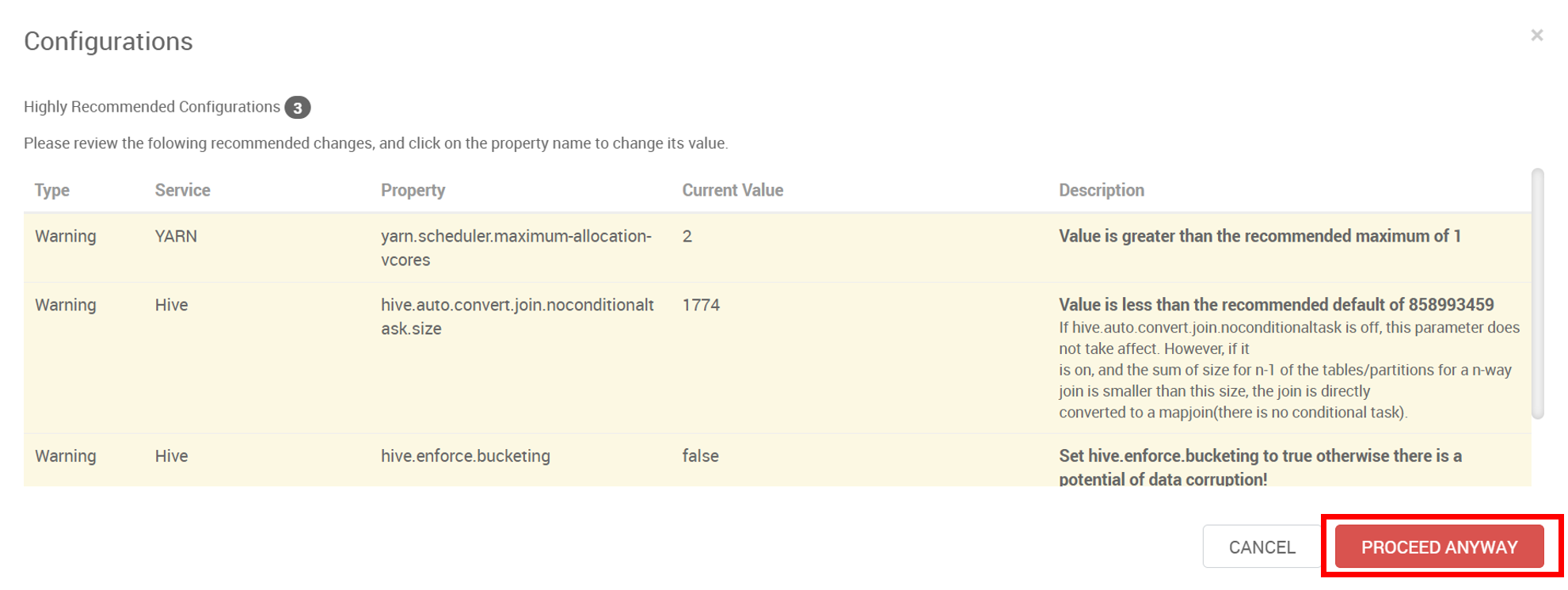The height and width of the screenshot is (590, 1568).
Task: Click the current value false for bucketing
Action: tap(700, 456)
